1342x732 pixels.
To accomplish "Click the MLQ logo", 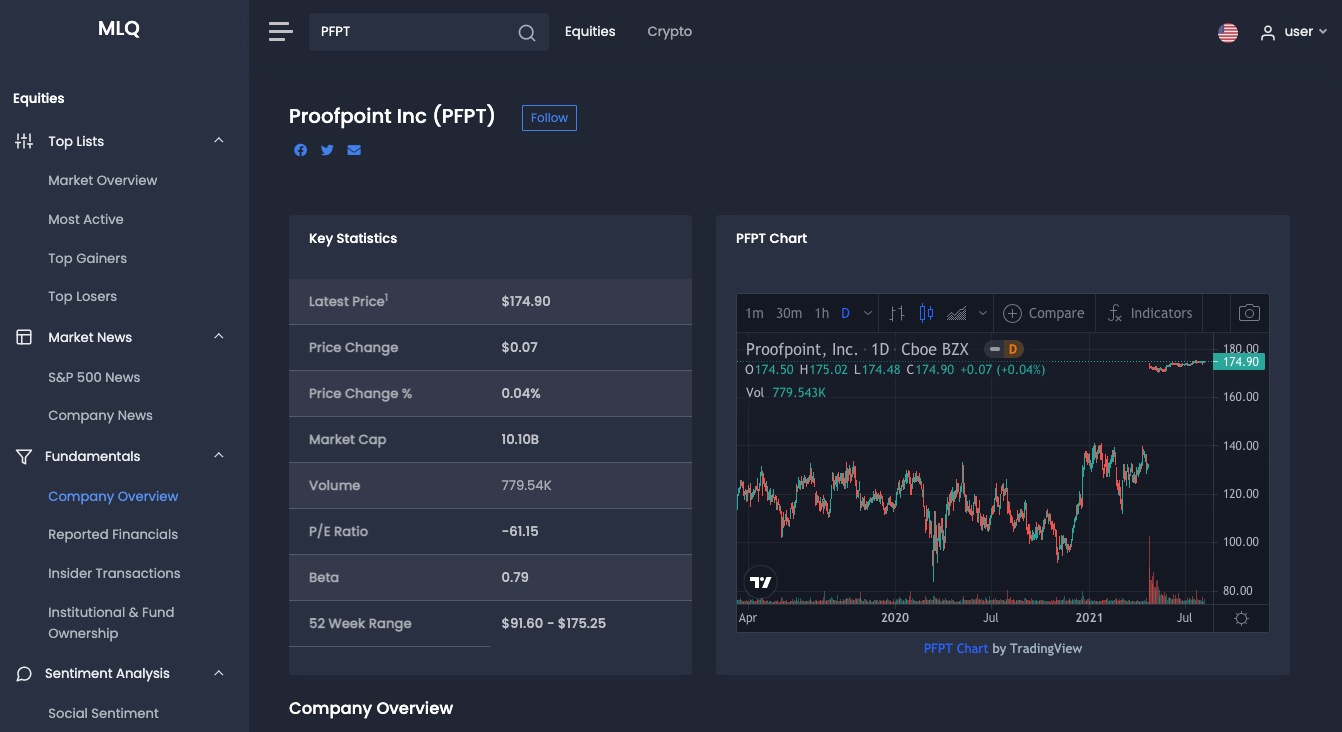I will [119, 29].
